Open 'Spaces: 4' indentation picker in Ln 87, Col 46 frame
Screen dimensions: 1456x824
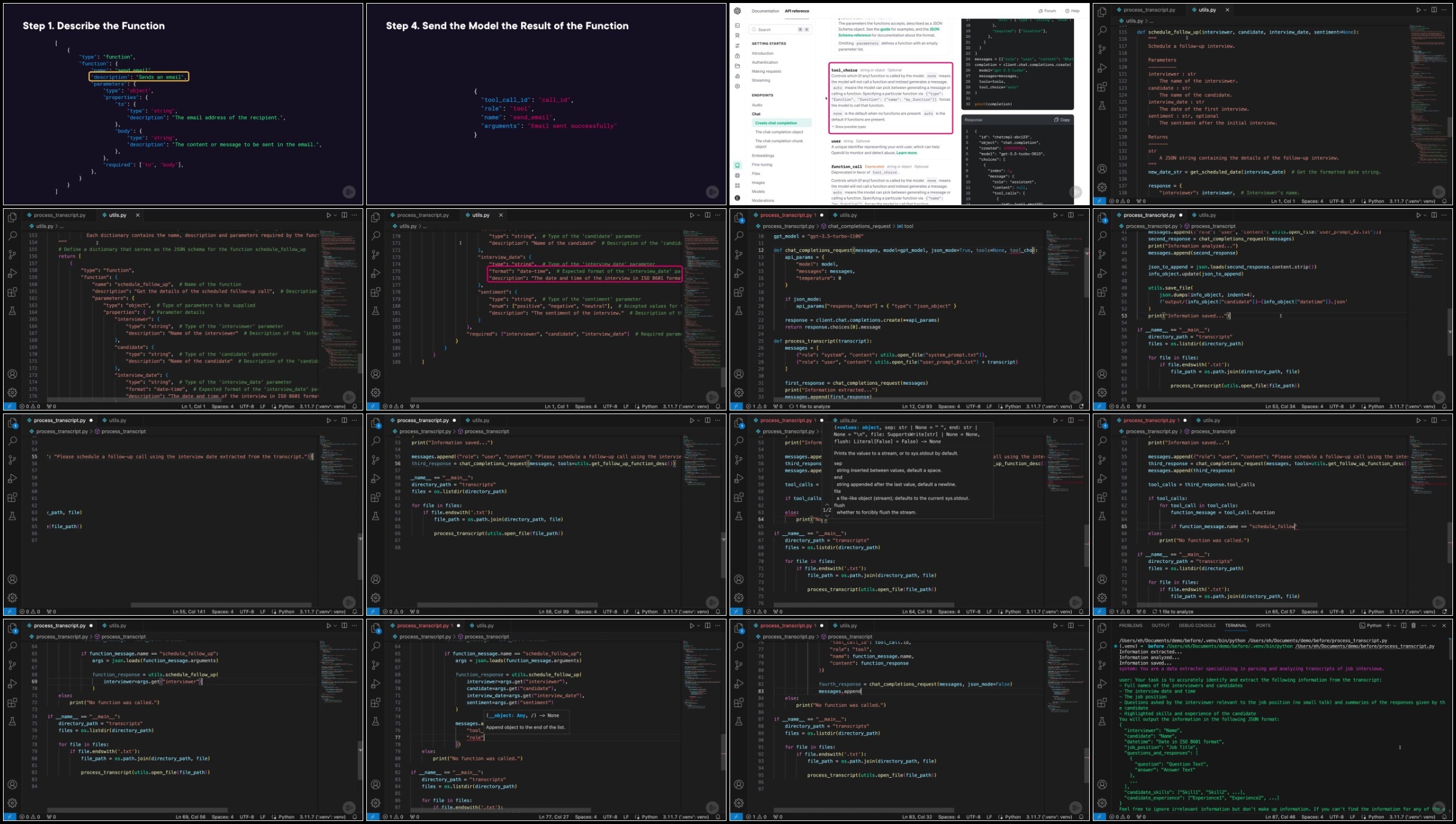click(x=1312, y=817)
